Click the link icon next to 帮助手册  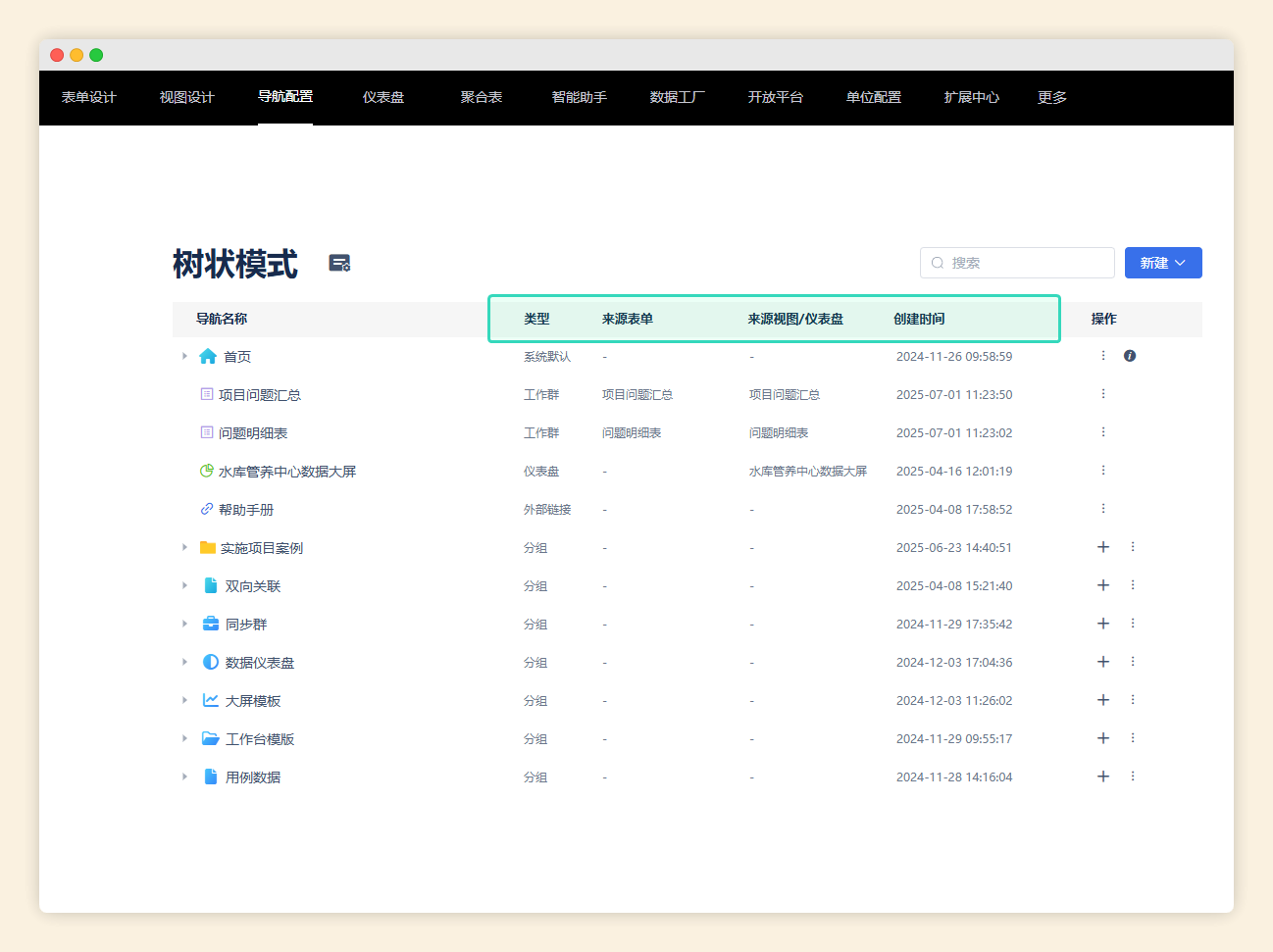[207, 509]
